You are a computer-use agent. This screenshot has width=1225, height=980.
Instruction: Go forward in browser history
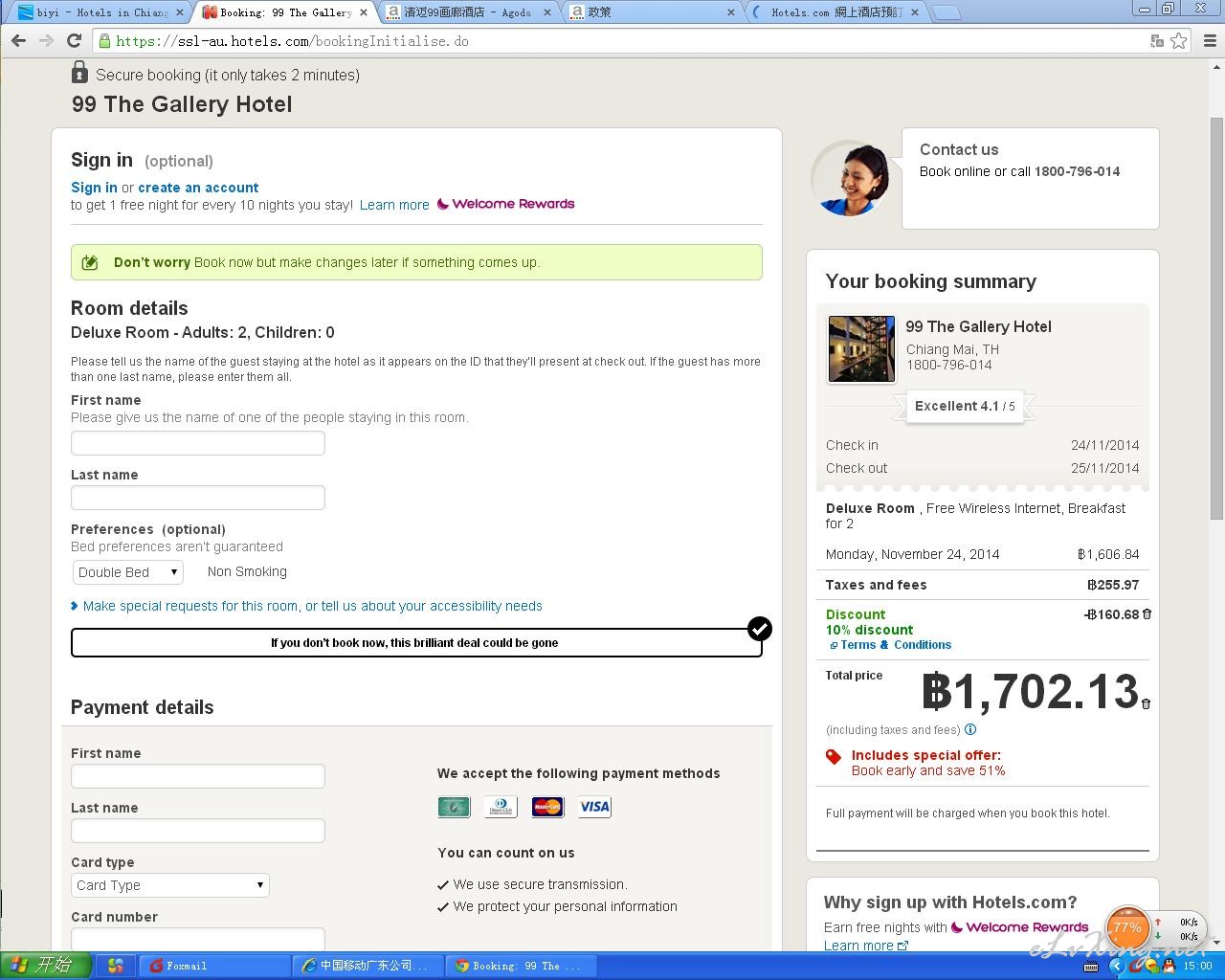point(46,41)
